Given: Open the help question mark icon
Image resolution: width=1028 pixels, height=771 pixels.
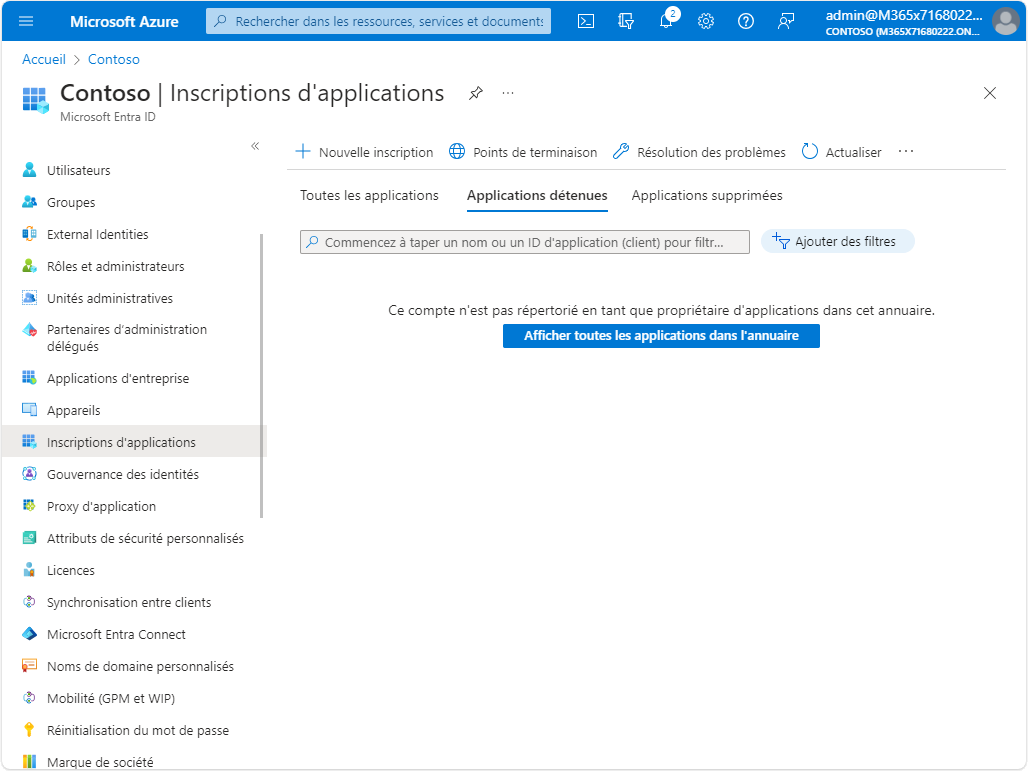Looking at the screenshot, I should [745, 22].
